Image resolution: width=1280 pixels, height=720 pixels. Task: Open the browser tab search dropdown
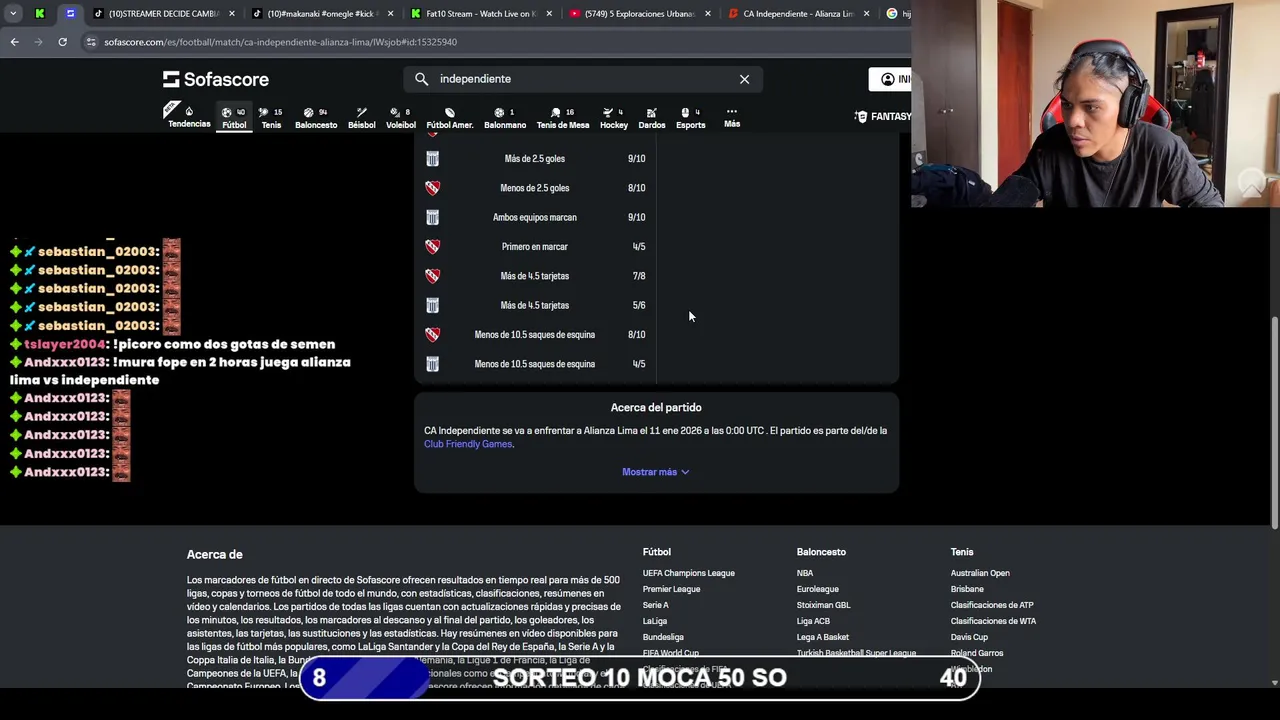click(x=13, y=14)
